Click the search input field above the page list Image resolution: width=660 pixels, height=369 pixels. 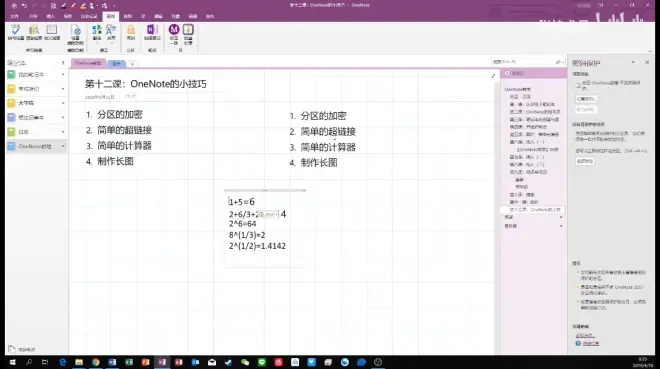pyautogui.click(x=523, y=62)
